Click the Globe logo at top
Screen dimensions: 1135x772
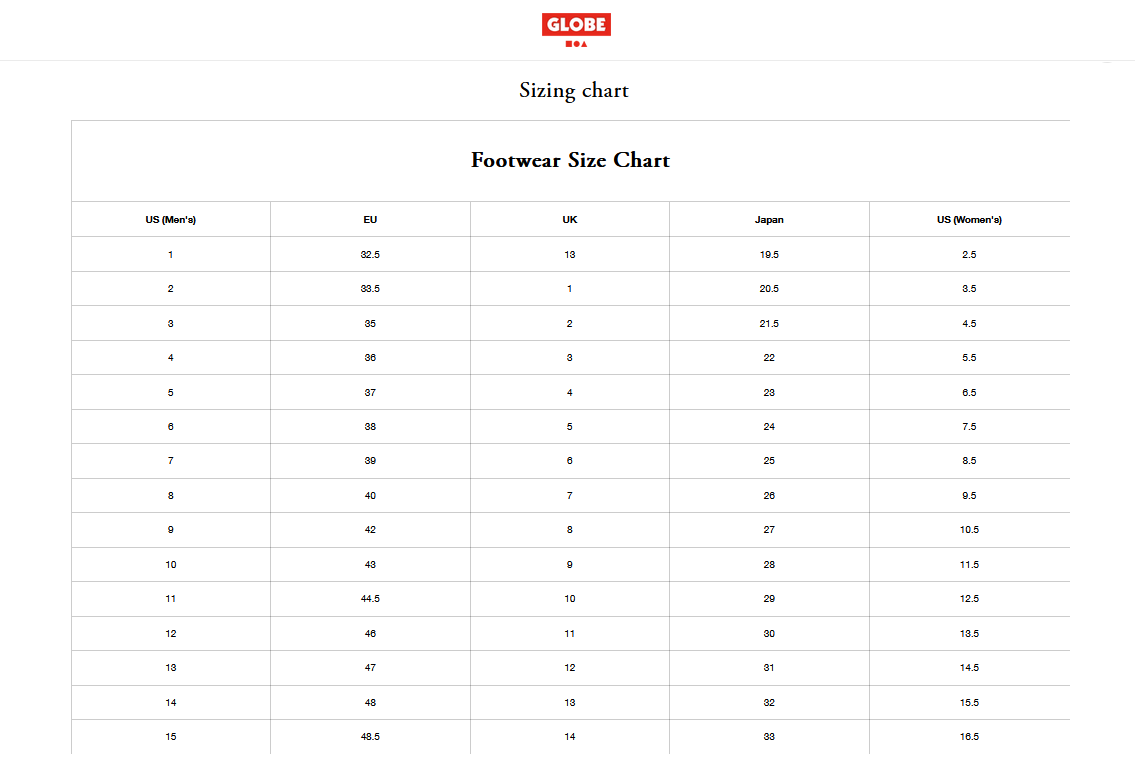click(576, 30)
